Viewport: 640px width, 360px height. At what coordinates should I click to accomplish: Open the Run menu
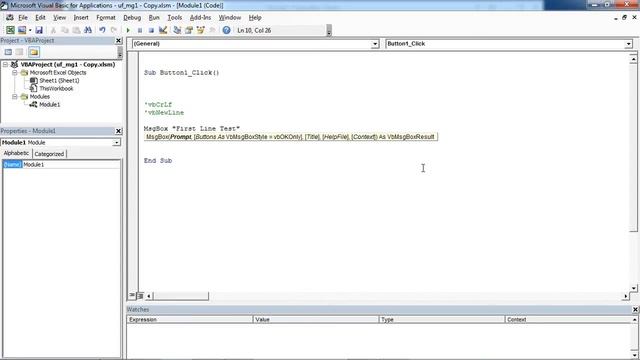point(154,18)
